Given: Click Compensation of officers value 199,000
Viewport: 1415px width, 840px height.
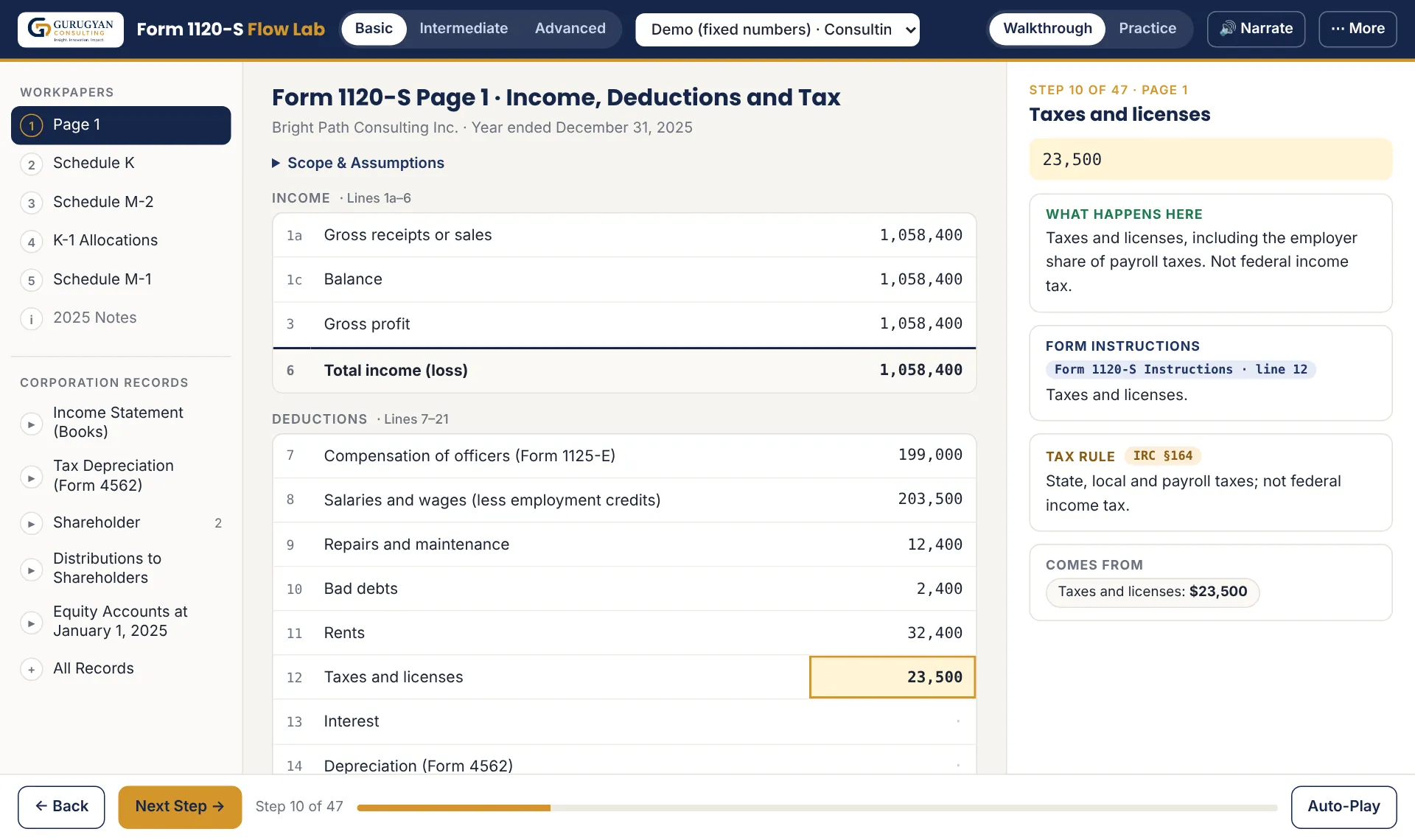Looking at the screenshot, I should coord(930,455).
